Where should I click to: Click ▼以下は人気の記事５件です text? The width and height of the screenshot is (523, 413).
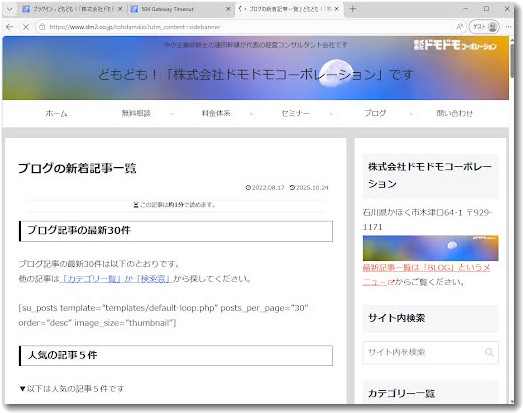[x=72, y=389]
